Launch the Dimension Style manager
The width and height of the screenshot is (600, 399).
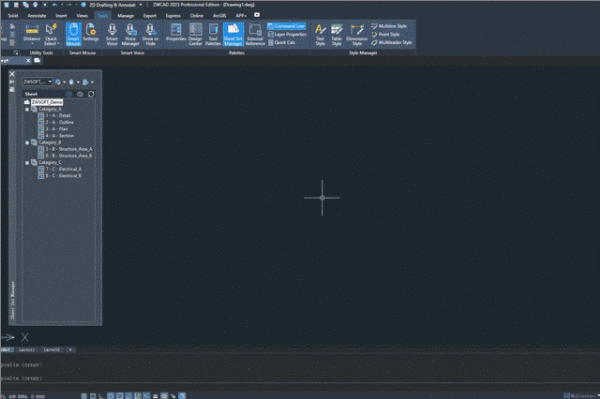coord(357,34)
